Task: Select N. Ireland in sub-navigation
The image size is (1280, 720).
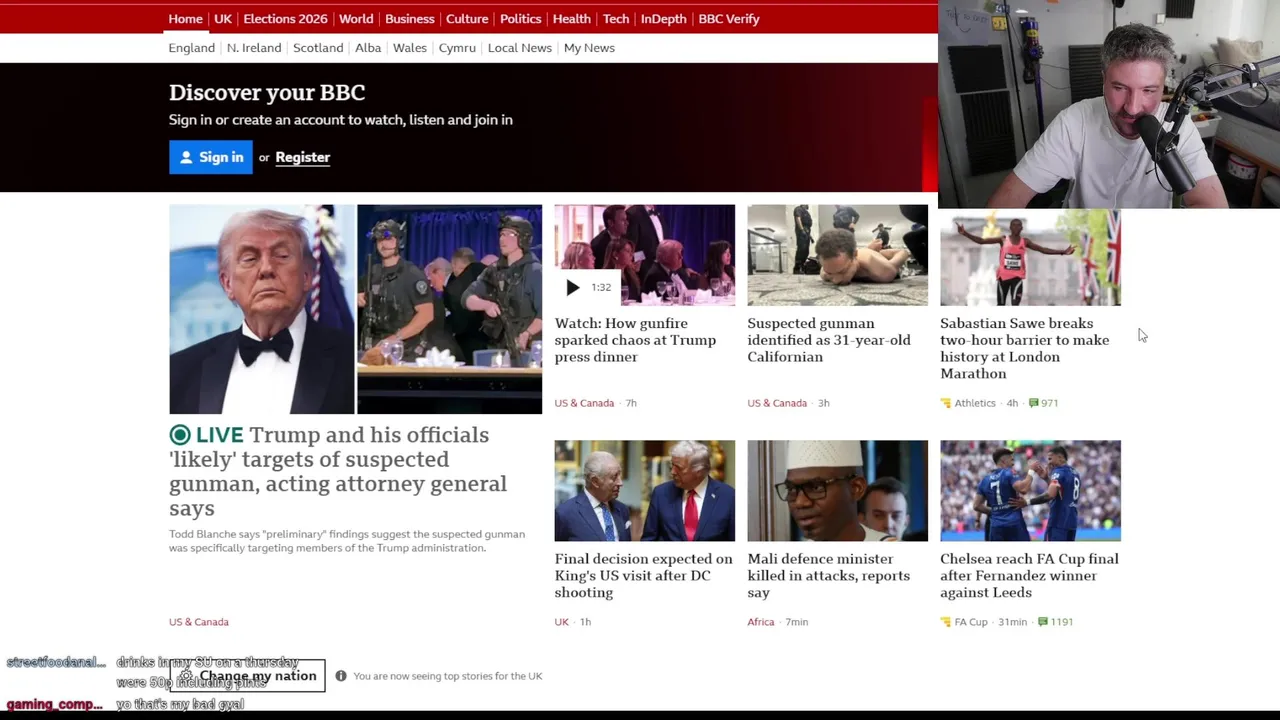Action: point(254,48)
